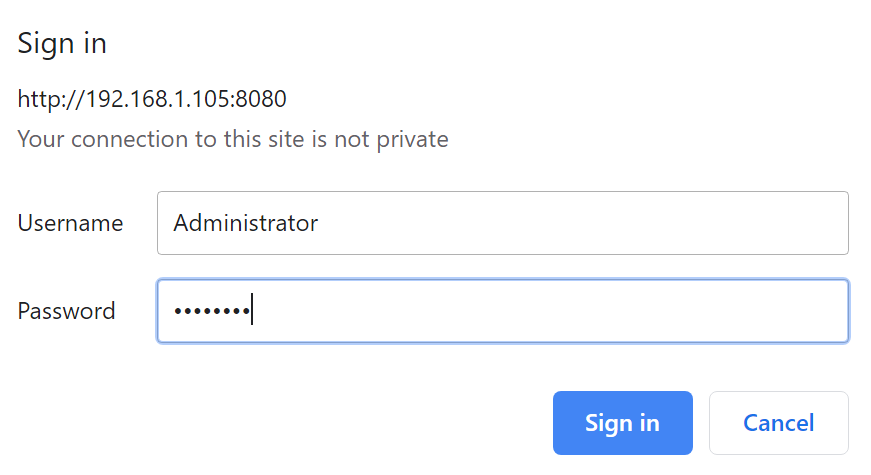Click the "Sign in" dialog heading
Image resolution: width=871 pixels, height=475 pixels.
point(62,44)
